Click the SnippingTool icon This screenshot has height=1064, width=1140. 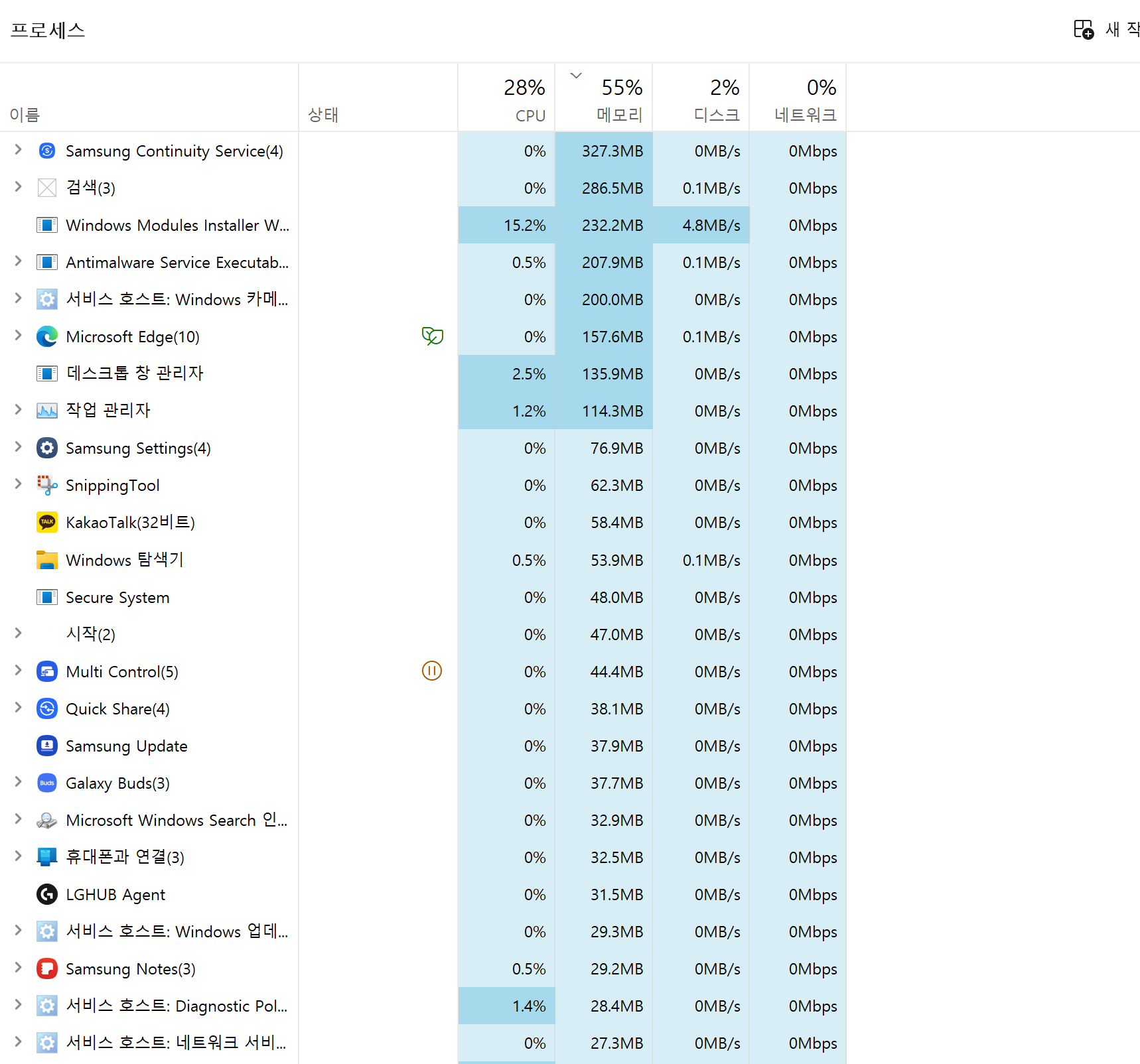46,485
